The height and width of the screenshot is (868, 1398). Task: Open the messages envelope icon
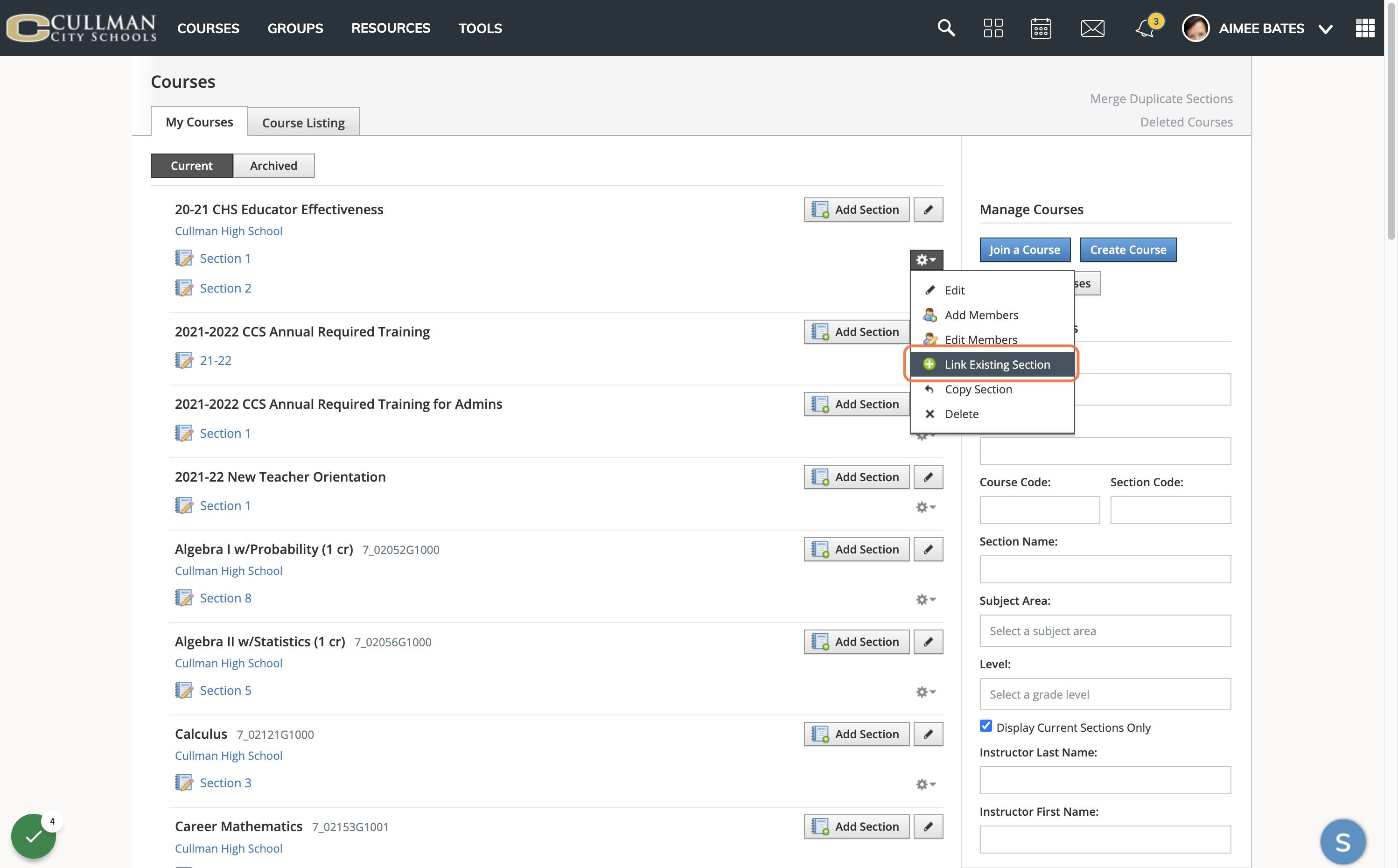1092,28
